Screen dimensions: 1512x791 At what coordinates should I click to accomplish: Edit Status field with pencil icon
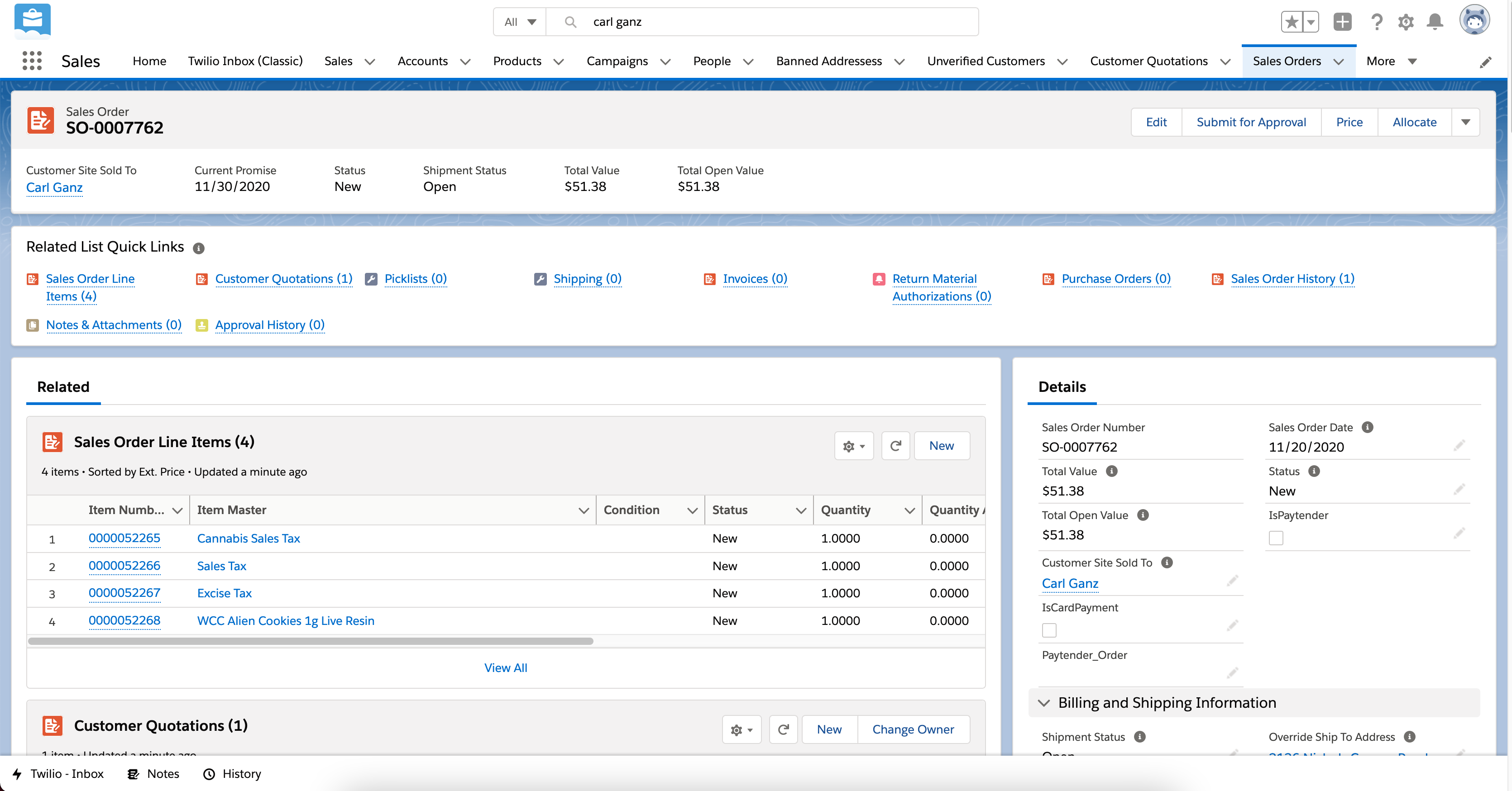[x=1460, y=490]
